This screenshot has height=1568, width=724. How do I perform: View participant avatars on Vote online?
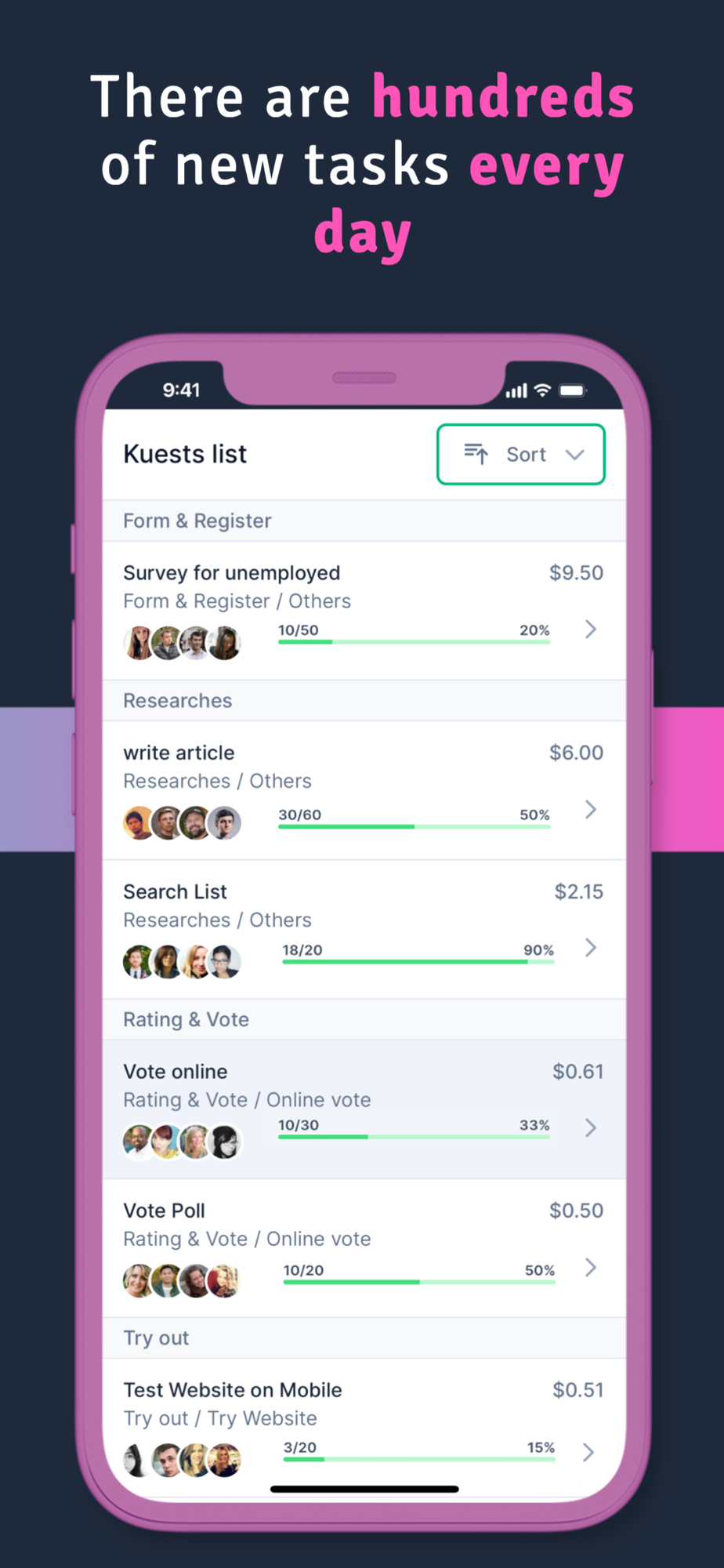[182, 1142]
